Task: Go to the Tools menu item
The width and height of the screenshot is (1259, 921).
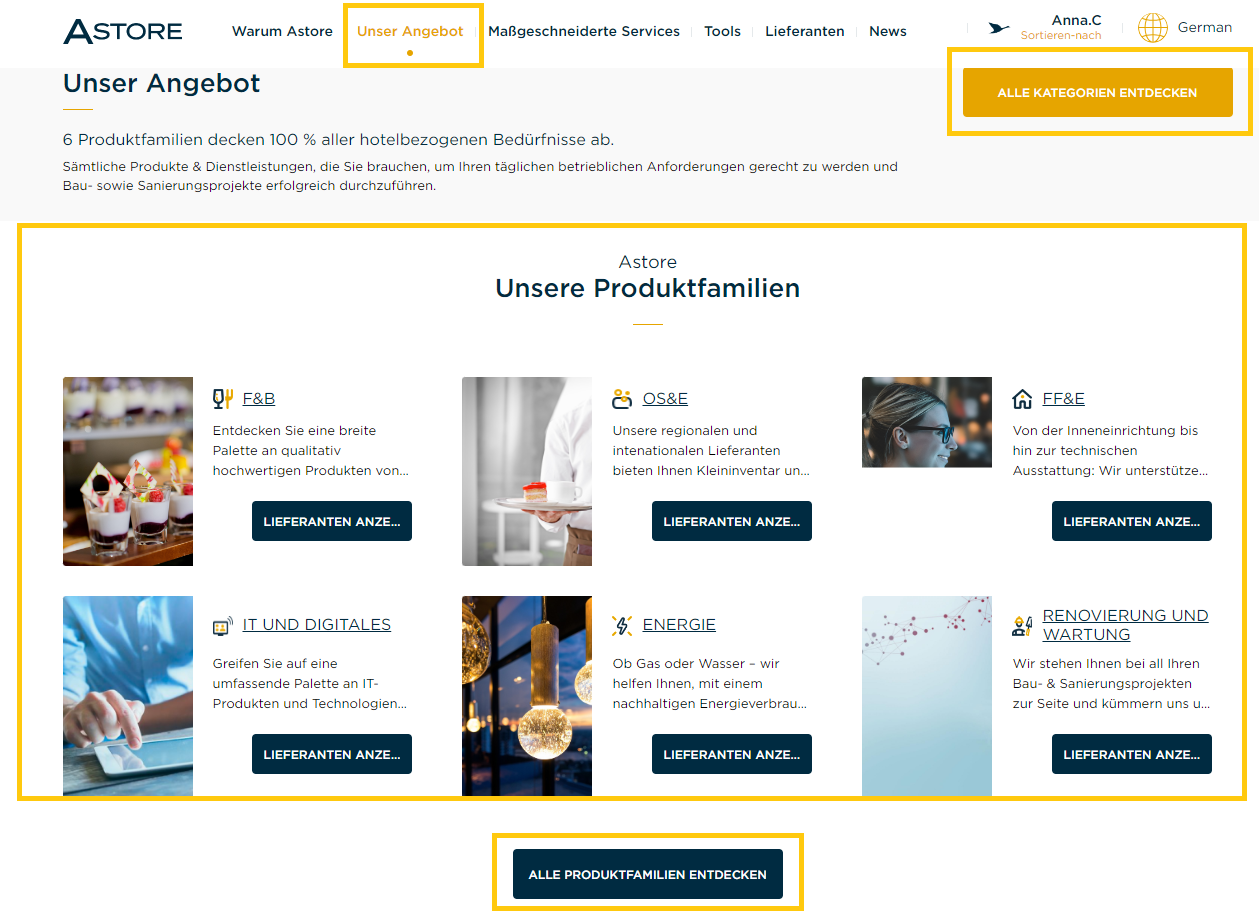Action: (722, 31)
